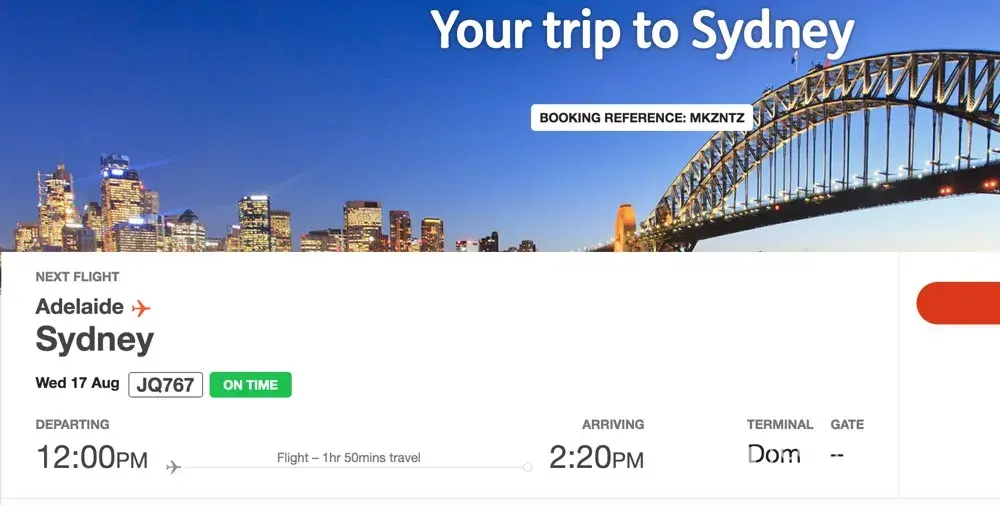The width and height of the screenshot is (1000, 505).
Task: Click the orange airplane icon beside Adelaide
Action: tap(141, 308)
